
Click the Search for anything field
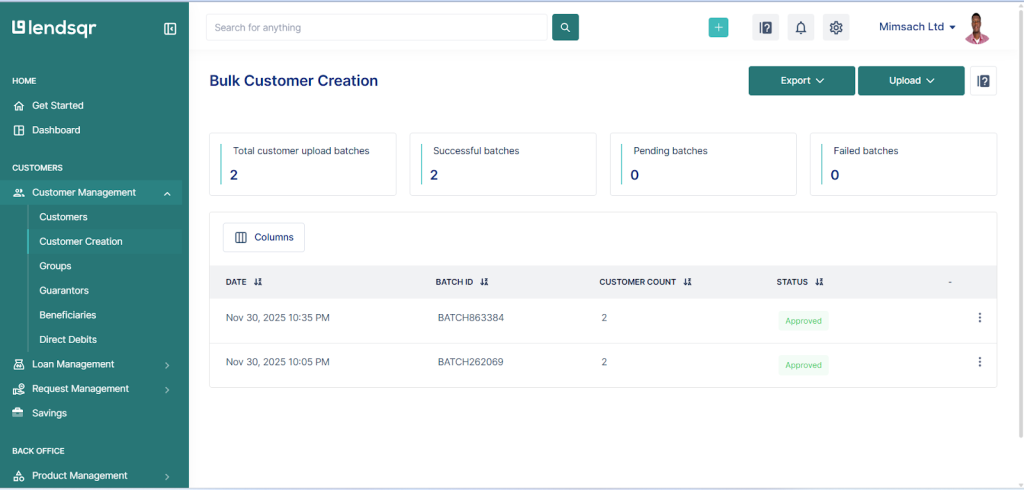tap(378, 28)
